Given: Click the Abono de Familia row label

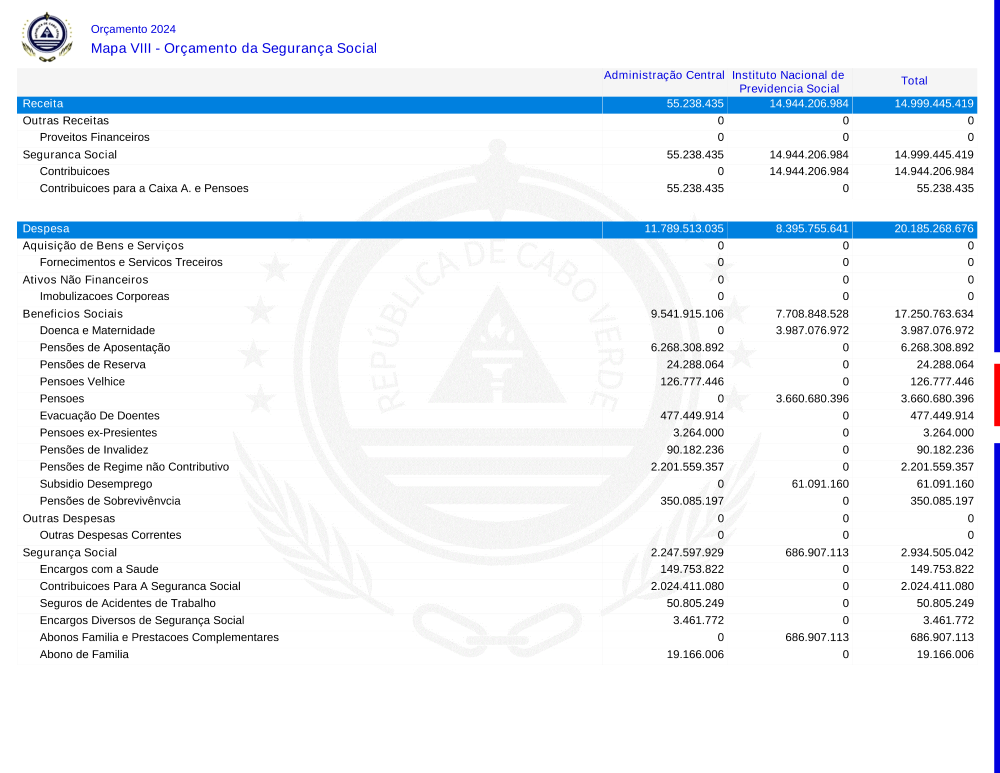Looking at the screenshot, I should pyautogui.click(x=84, y=655).
